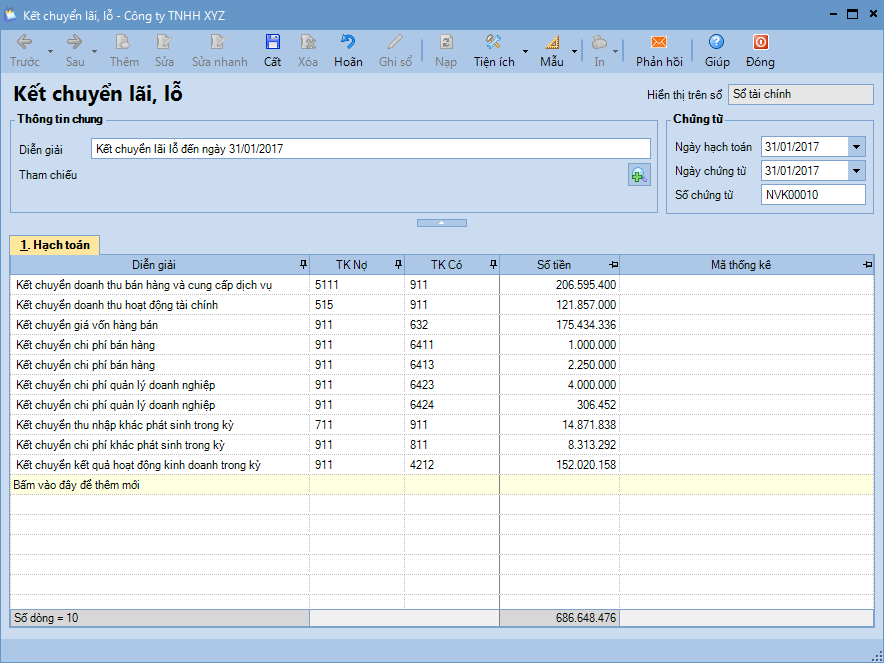Click the Phản hồi feedback envelope icon
The height and width of the screenshot is (663, 884).
pos(658,42)
